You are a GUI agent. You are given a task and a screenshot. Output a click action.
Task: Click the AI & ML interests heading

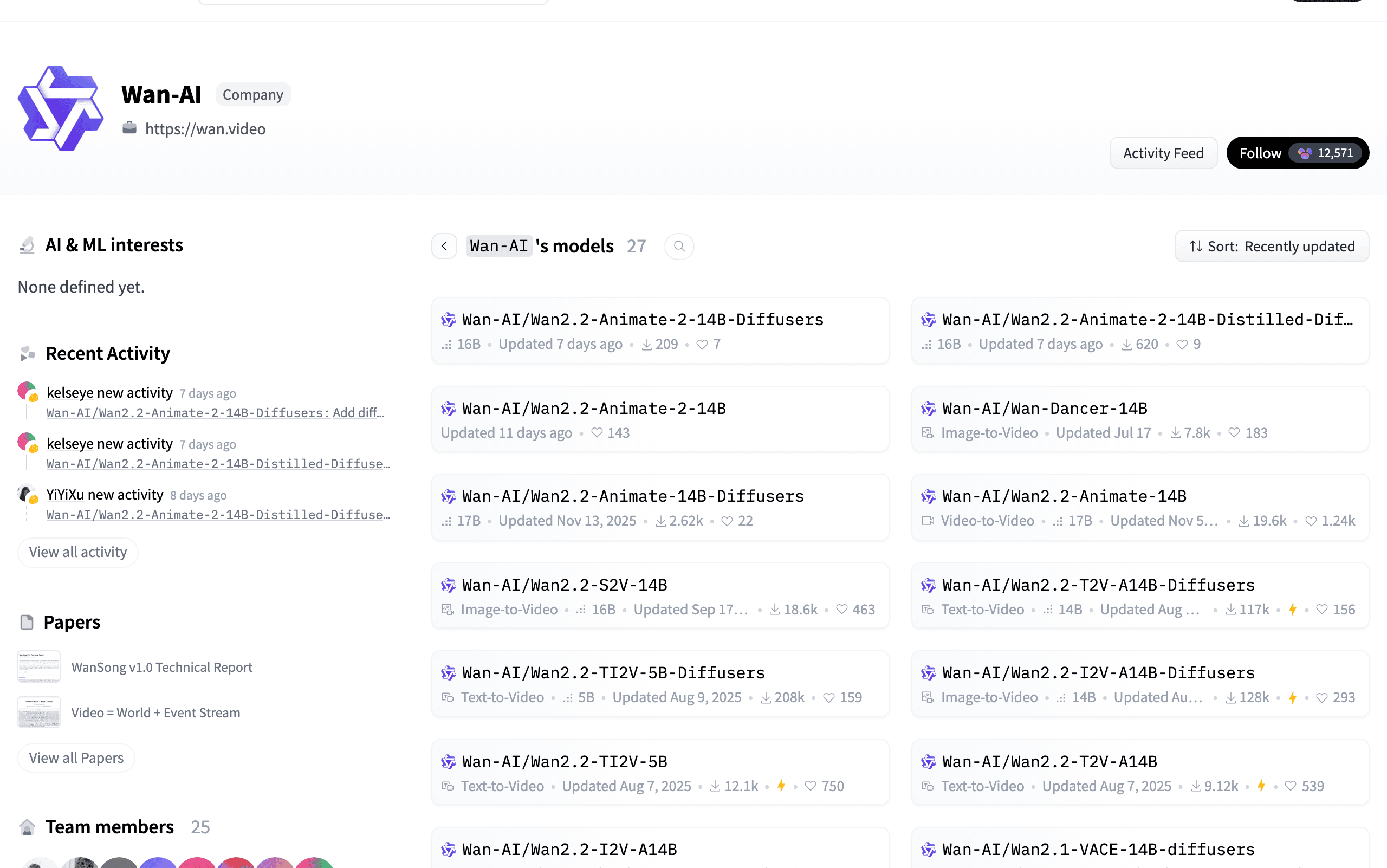point(114,245)
